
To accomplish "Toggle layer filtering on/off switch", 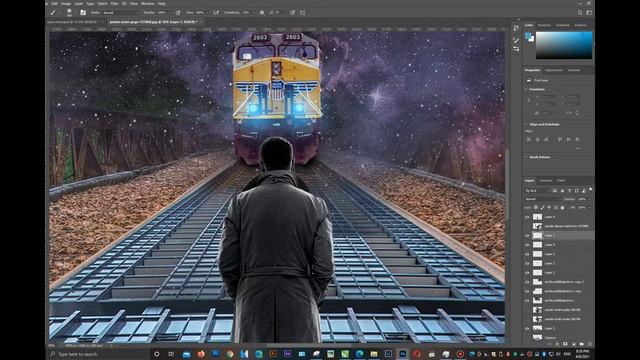I will tap(591, 190).
